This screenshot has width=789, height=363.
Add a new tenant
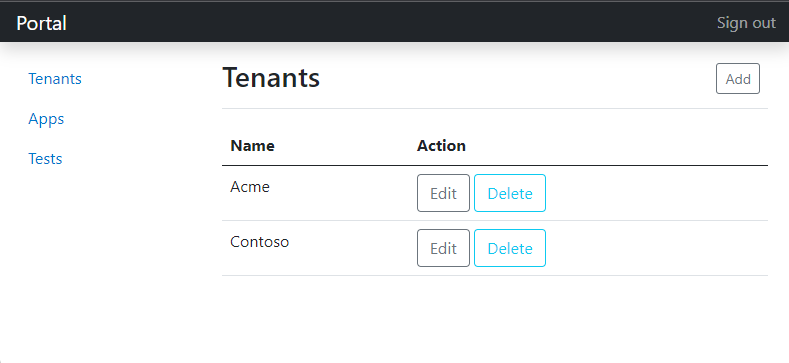pos(738,79)
